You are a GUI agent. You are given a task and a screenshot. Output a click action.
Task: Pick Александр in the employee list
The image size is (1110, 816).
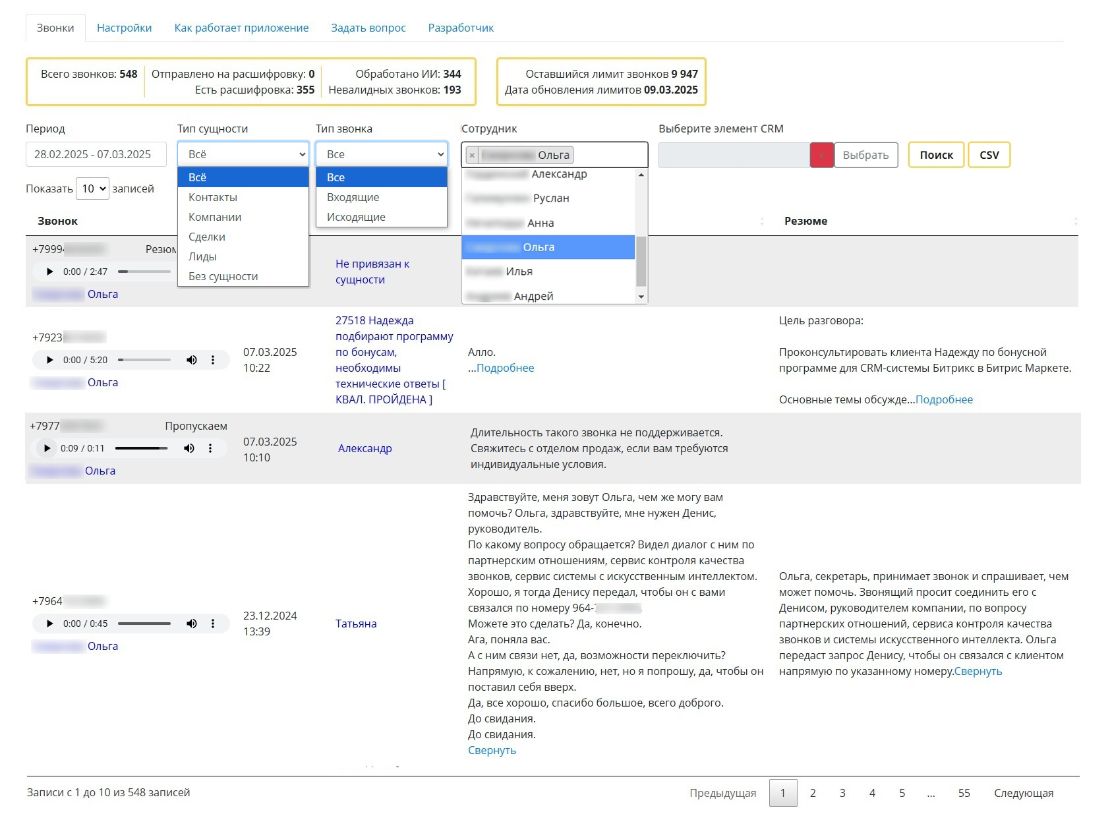pos(549,175)
